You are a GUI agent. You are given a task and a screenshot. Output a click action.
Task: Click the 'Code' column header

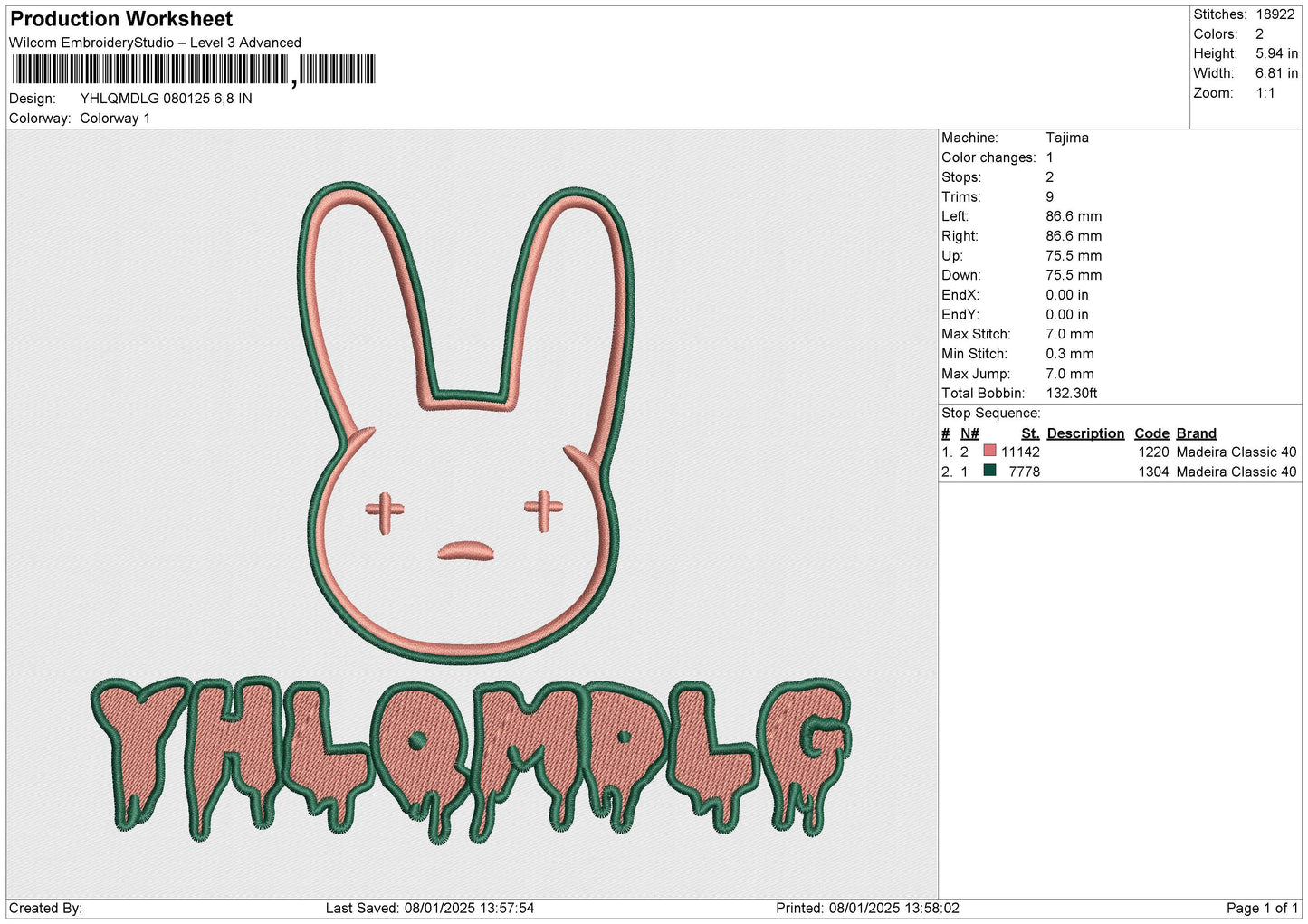(1151, 433)
